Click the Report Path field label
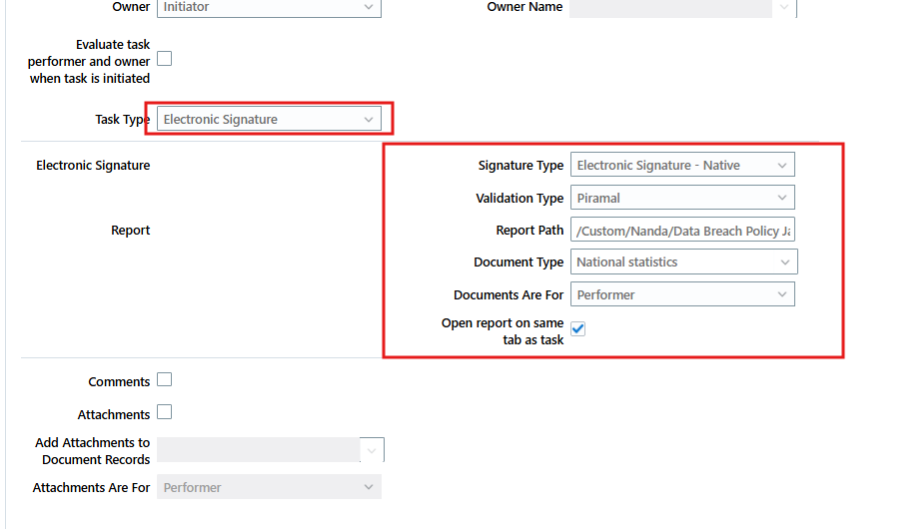The image size is (900, 529). pyautogui.click(x=530, y=230)
